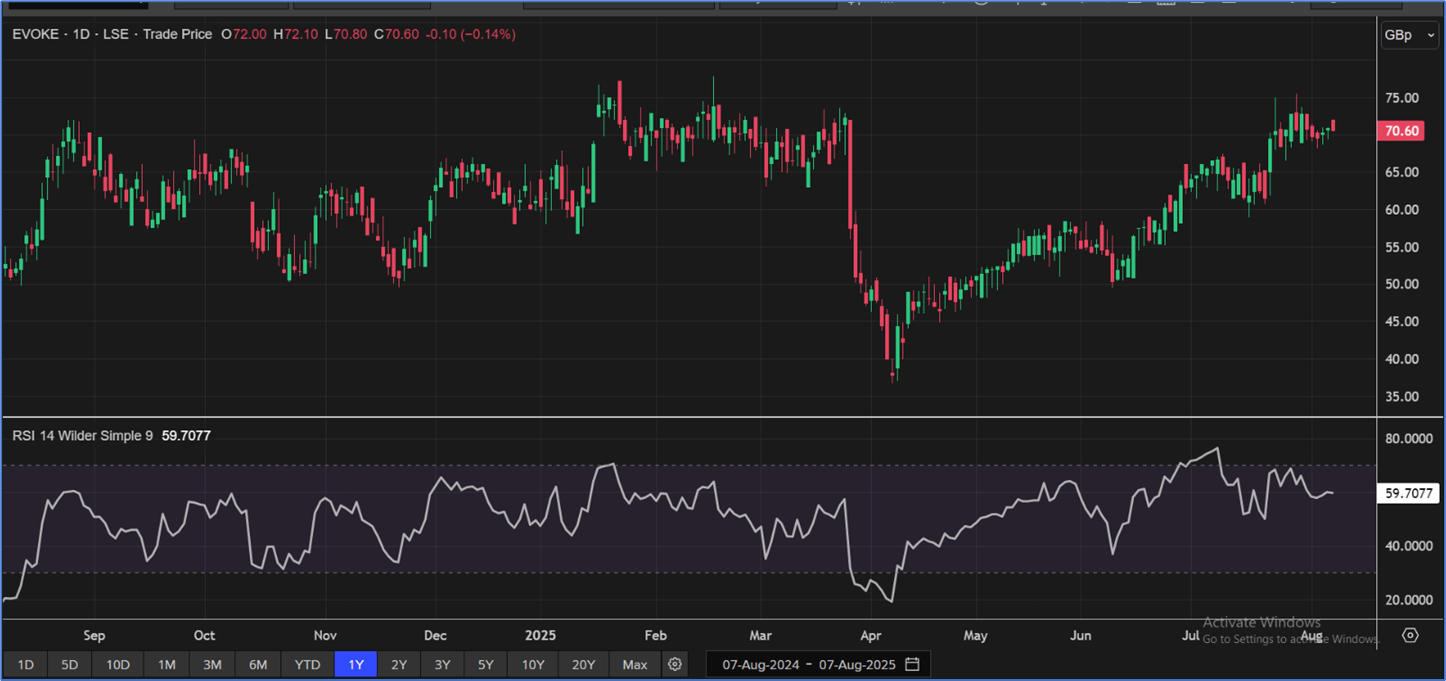Open the calendar date picker icon

pos(912,664)
